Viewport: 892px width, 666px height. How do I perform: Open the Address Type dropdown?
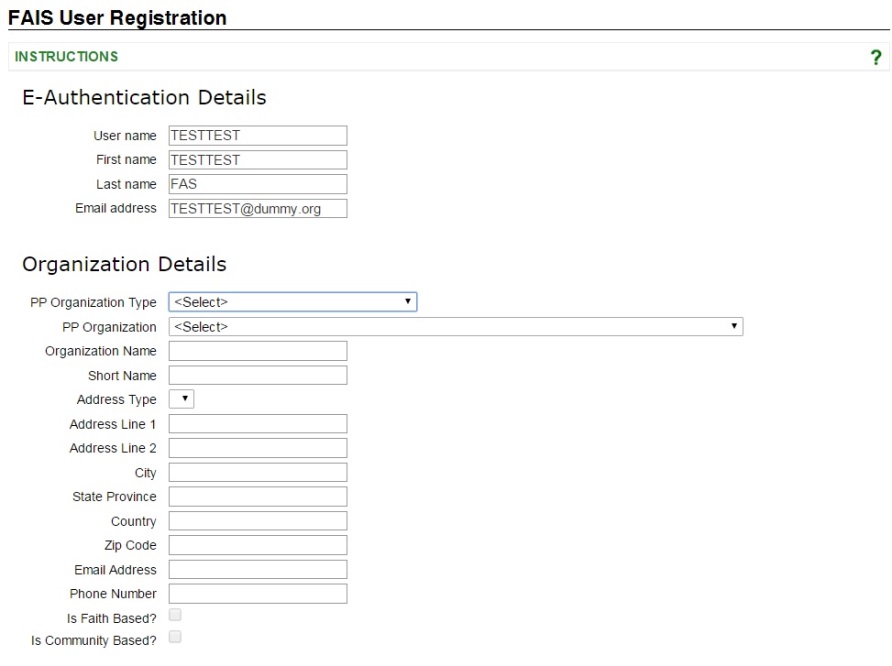pyautogui.click(x=181, y=399)
